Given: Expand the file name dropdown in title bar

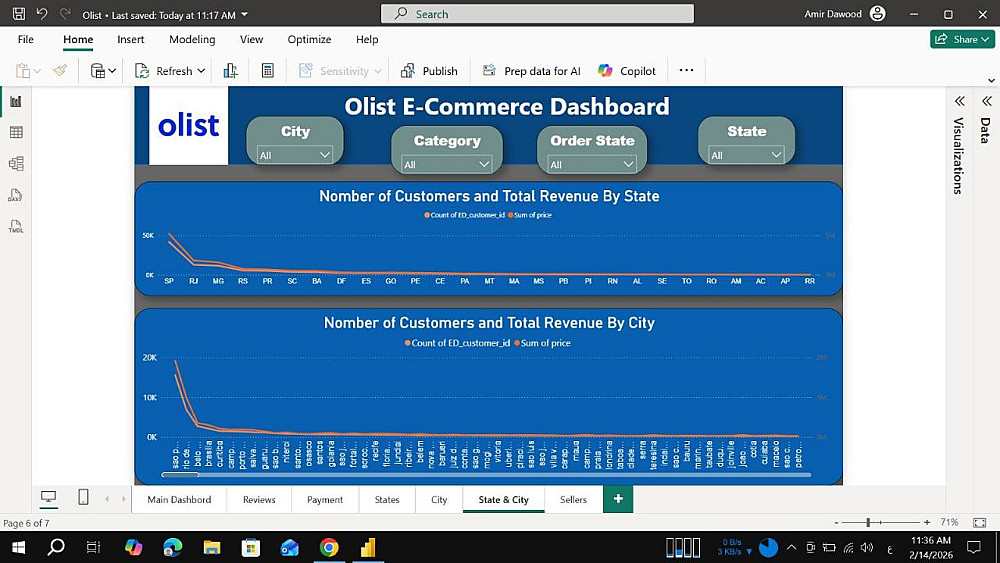Looking at the screenshot, I should pyautogui.click(x=244, y=15).
